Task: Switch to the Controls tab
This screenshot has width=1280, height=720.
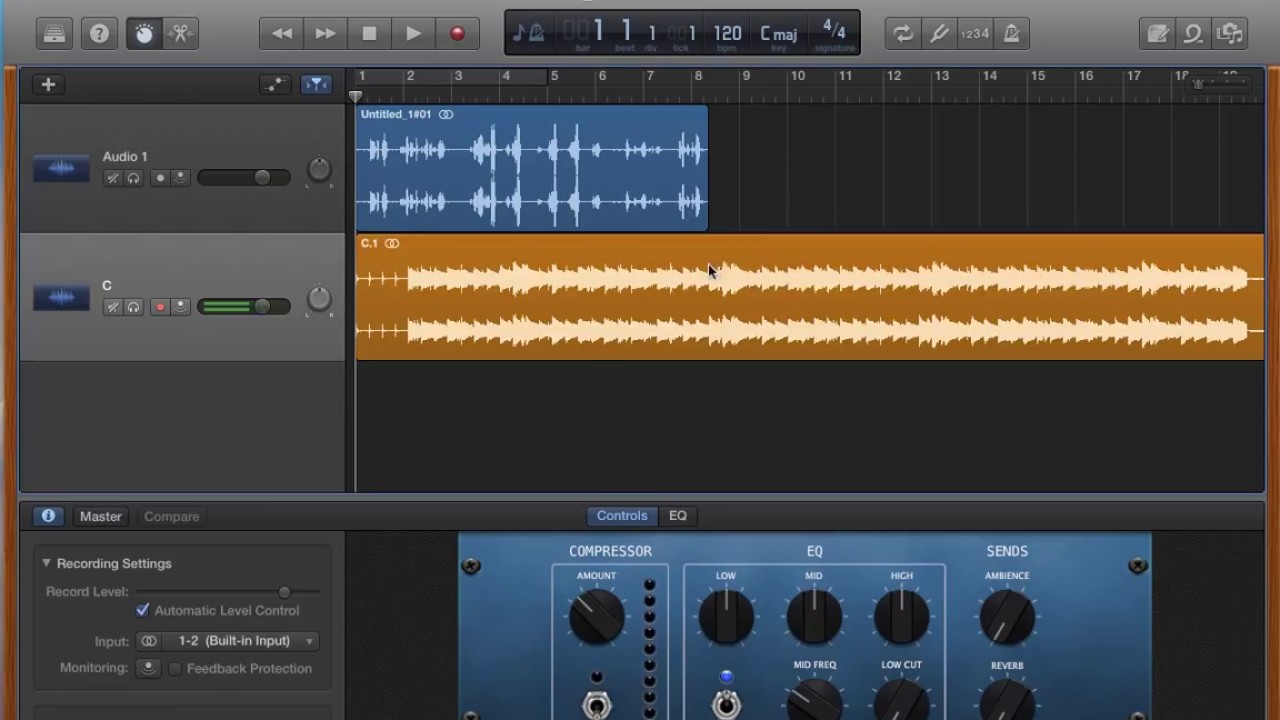Action: [622, 516]
